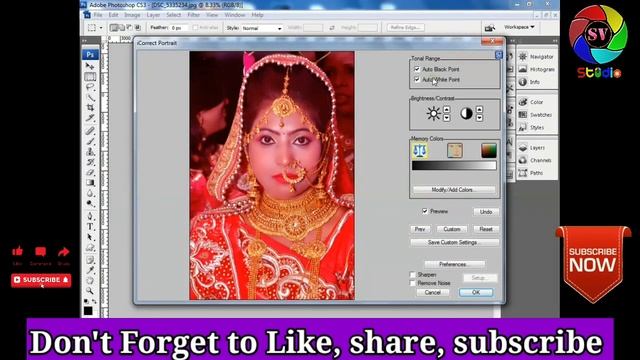Uncheck Auto White Point
The image size is (640, 360).
[417, 80]
